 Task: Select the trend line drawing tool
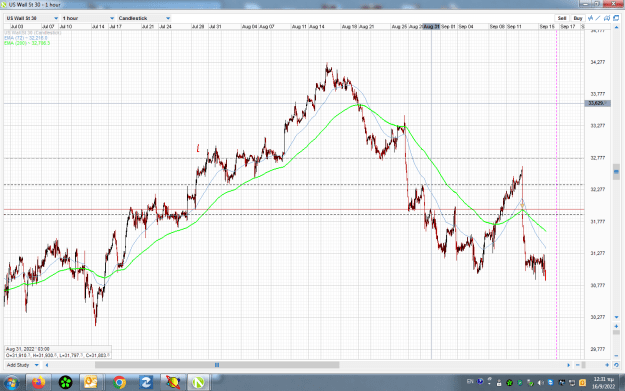pyautogui.click(x=598, y=18)
